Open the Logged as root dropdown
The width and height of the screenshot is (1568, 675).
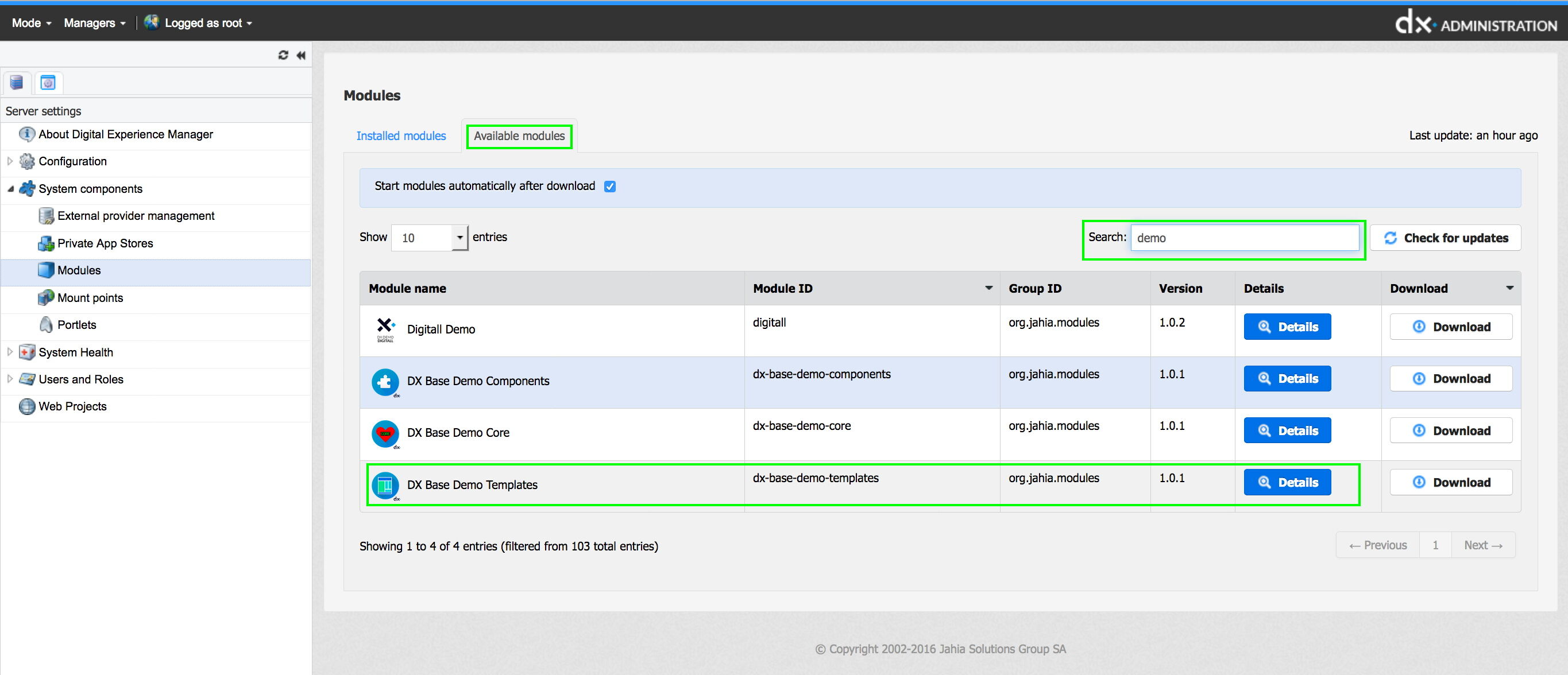coord(208,23)
